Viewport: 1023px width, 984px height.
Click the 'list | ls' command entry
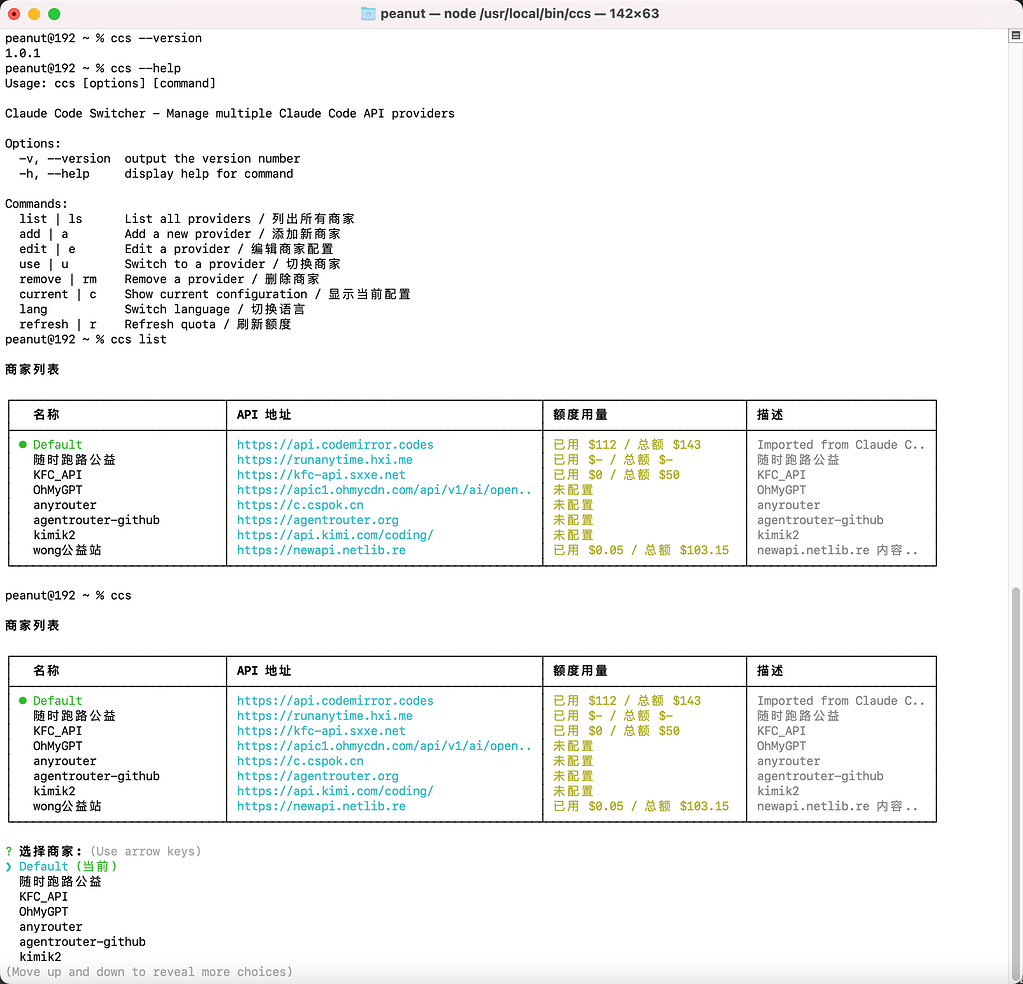click(x=187, y=219)
